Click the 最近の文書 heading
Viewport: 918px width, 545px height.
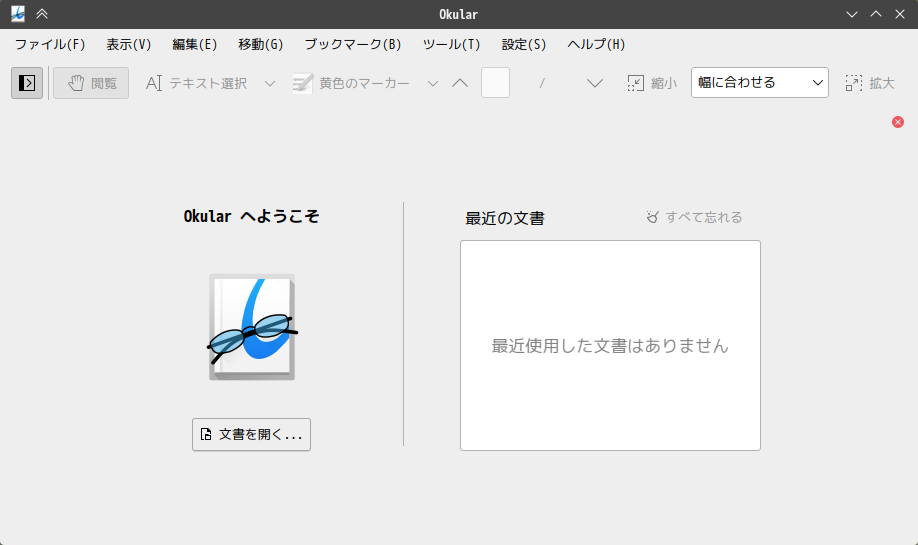pos(505,218)
